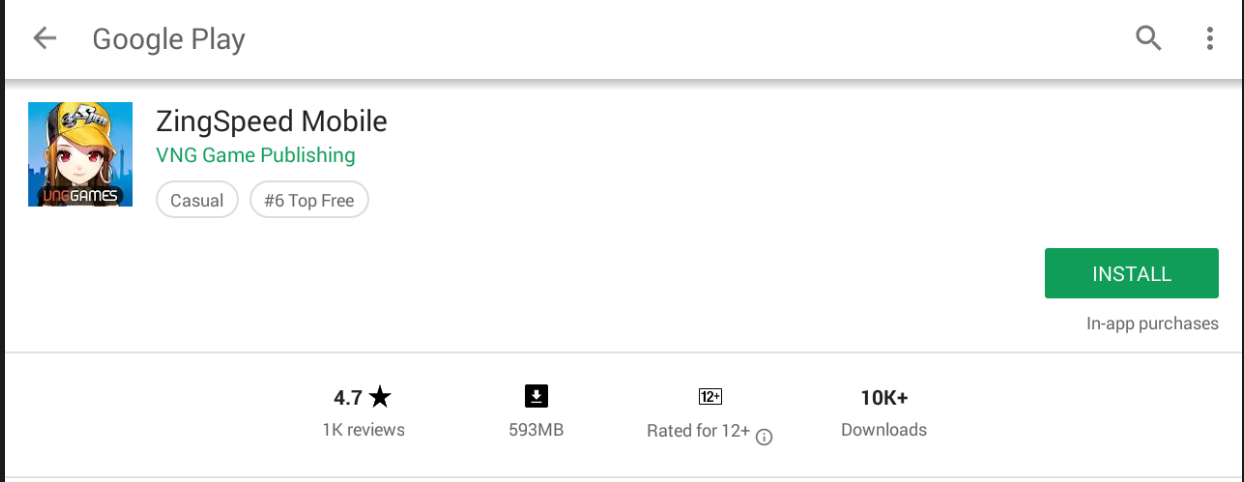Open the three-dot overflow menu
This screenshot has width=1244, height=482.
(x=1210, y=38)
